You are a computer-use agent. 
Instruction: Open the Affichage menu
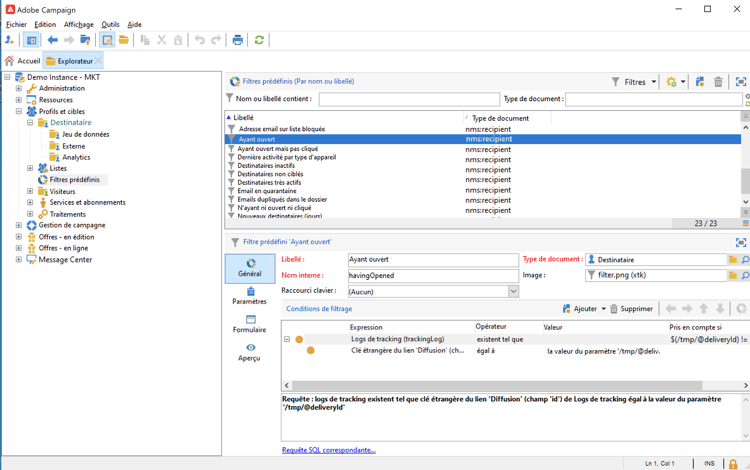[78, 24]
